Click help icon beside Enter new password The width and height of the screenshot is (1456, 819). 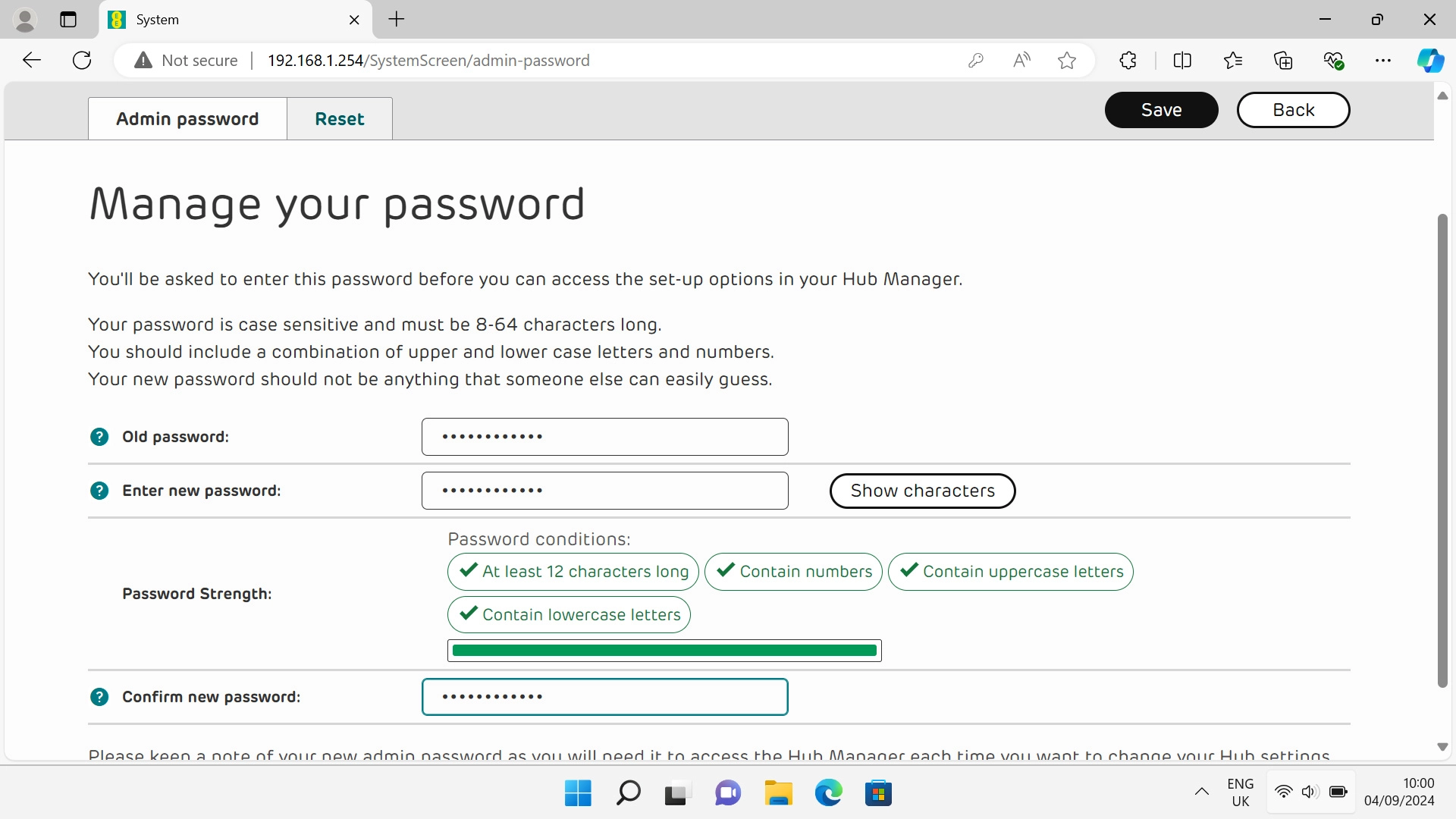pos(99,491)
